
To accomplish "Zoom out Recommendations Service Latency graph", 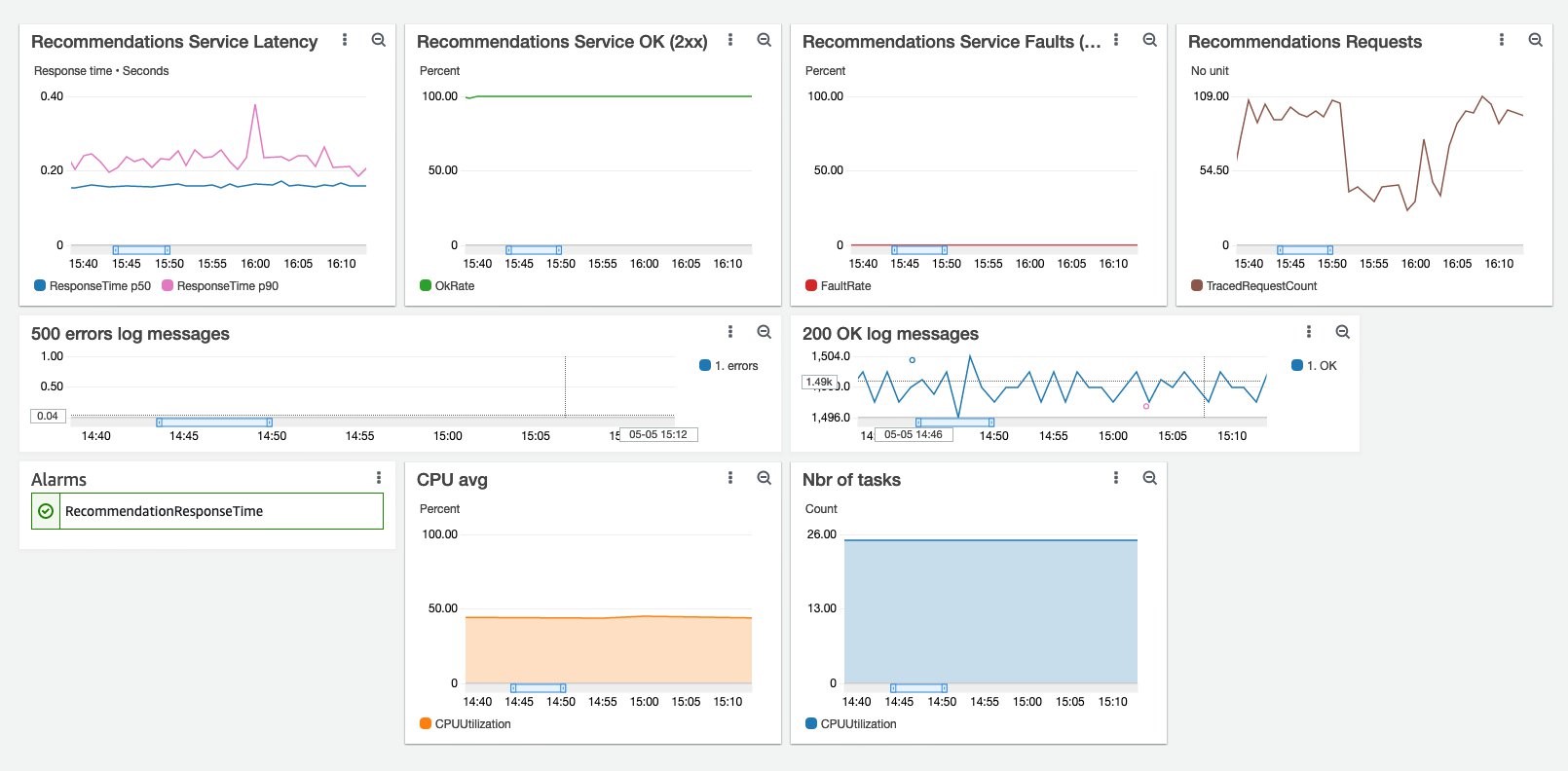I will click(x=379, y=40).
